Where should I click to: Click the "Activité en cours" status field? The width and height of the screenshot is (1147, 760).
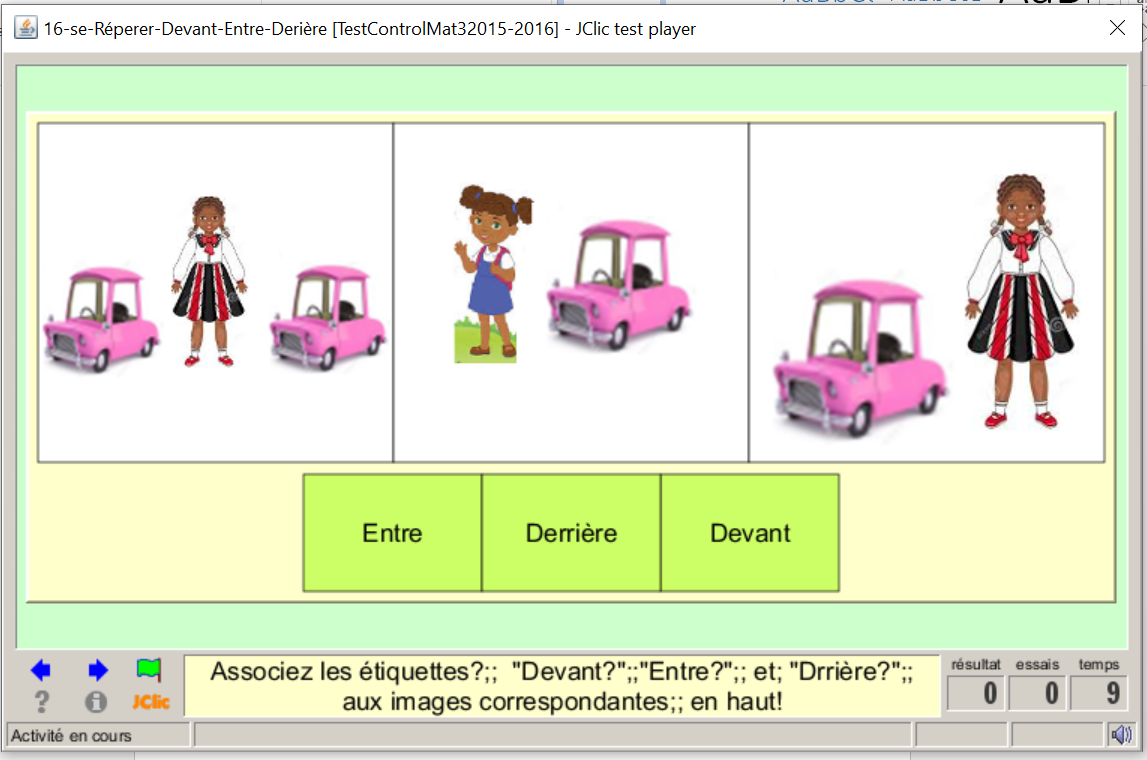tap(97, 735)
